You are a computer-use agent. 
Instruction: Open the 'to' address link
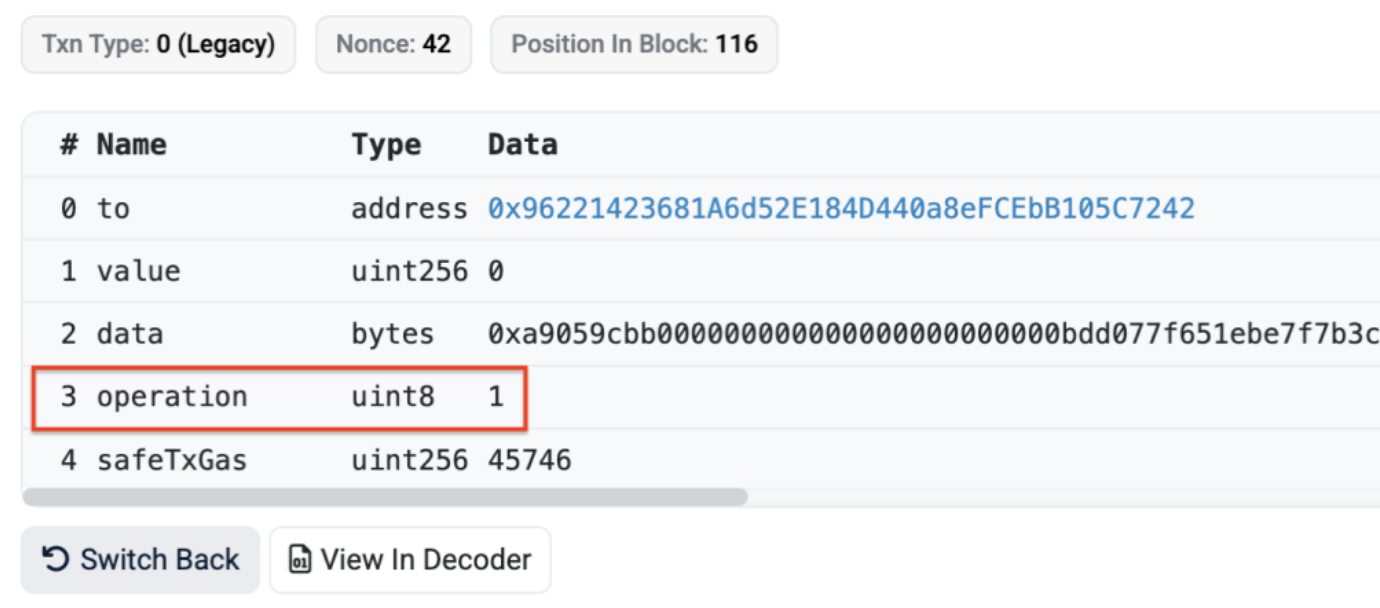[x=841, y=209]
